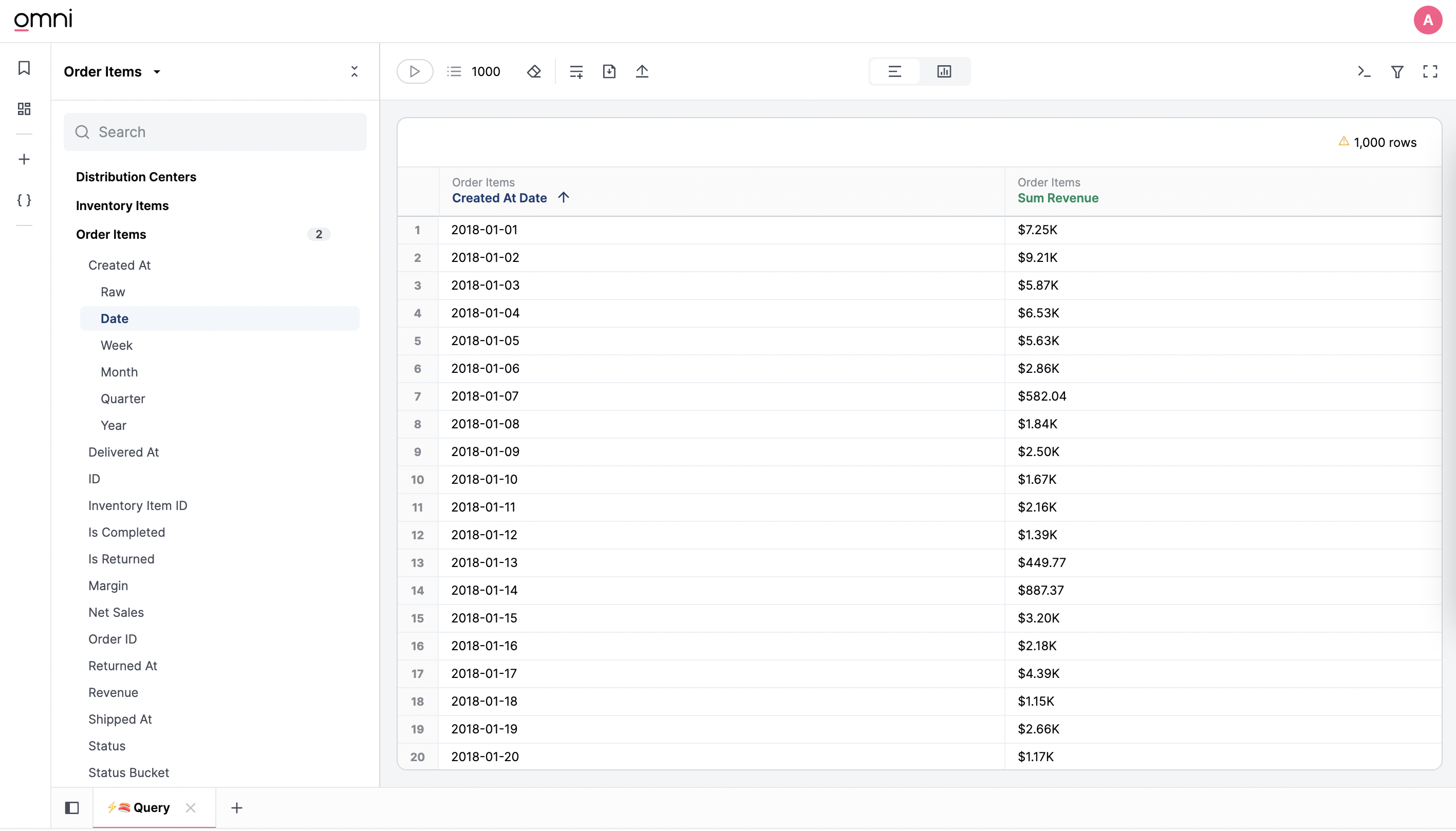The height and width of the screenshot is (831, 1456).
Task: Open the dashboard grid sidebar icon
Action: 24,108
